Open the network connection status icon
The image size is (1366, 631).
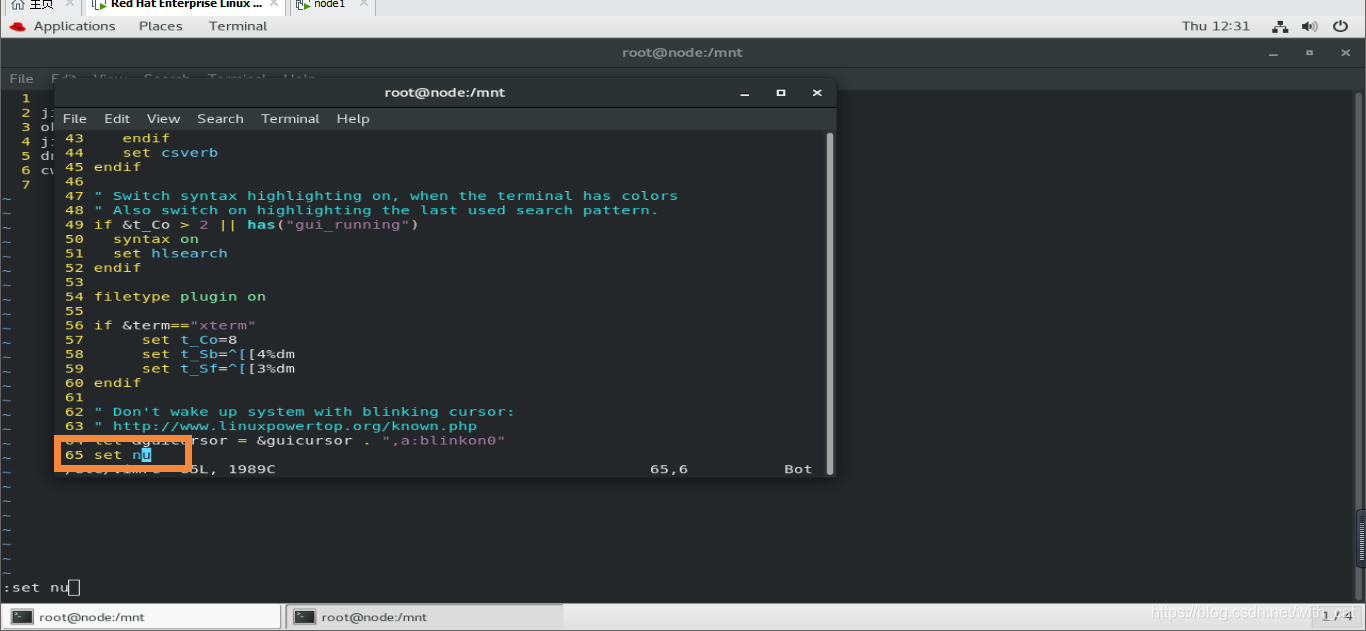click(x=1280, y=26)
